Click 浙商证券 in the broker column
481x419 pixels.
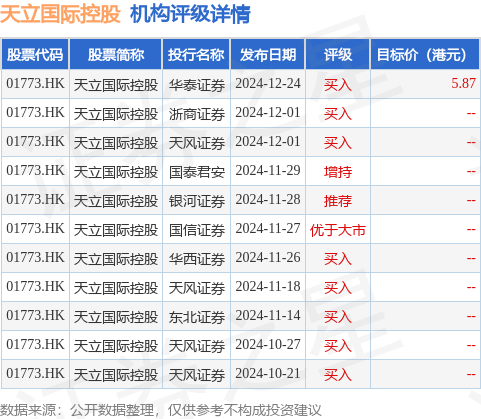(x=196, y=114)
